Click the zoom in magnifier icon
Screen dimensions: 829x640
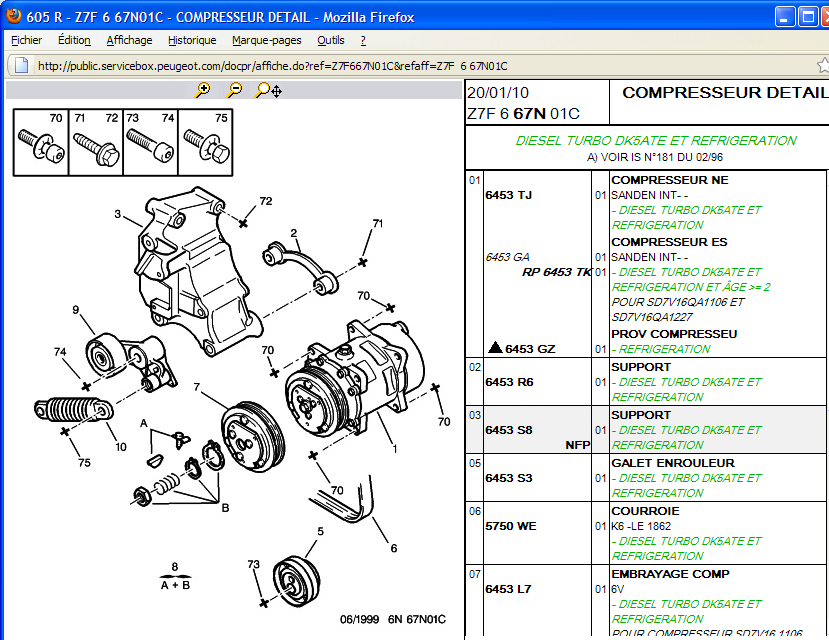203,90
